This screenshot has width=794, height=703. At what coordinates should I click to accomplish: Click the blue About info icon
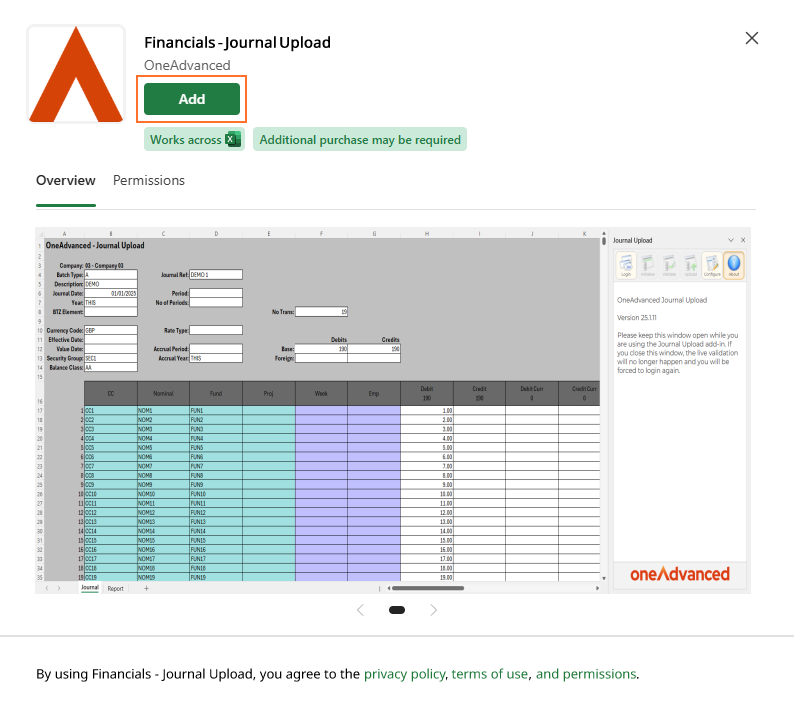tap(734, 265)
